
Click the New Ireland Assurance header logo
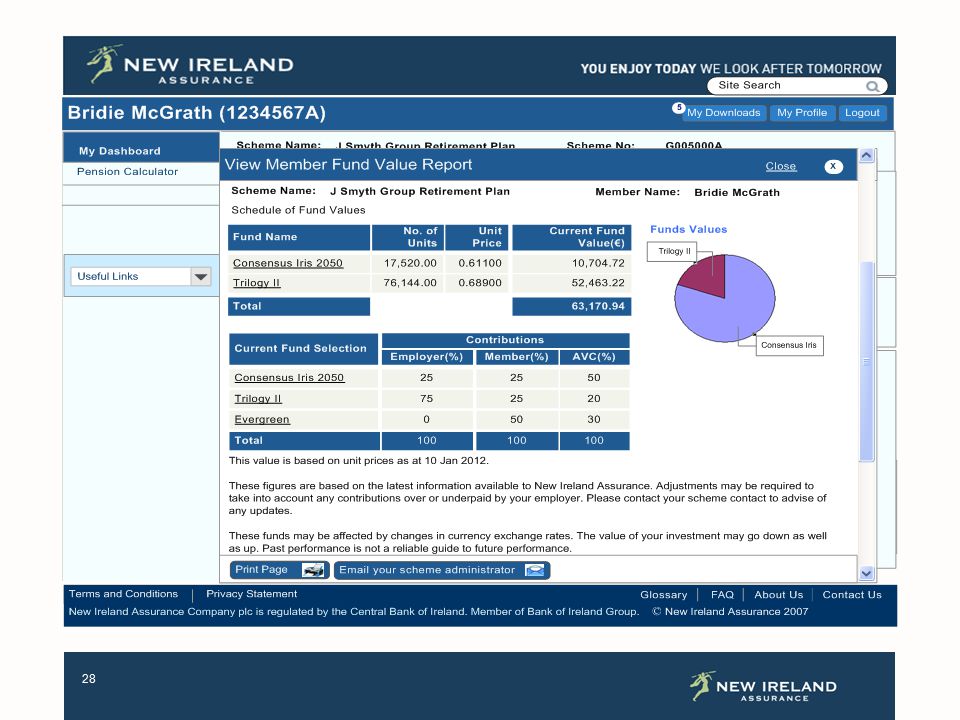[x=190, y=64]
